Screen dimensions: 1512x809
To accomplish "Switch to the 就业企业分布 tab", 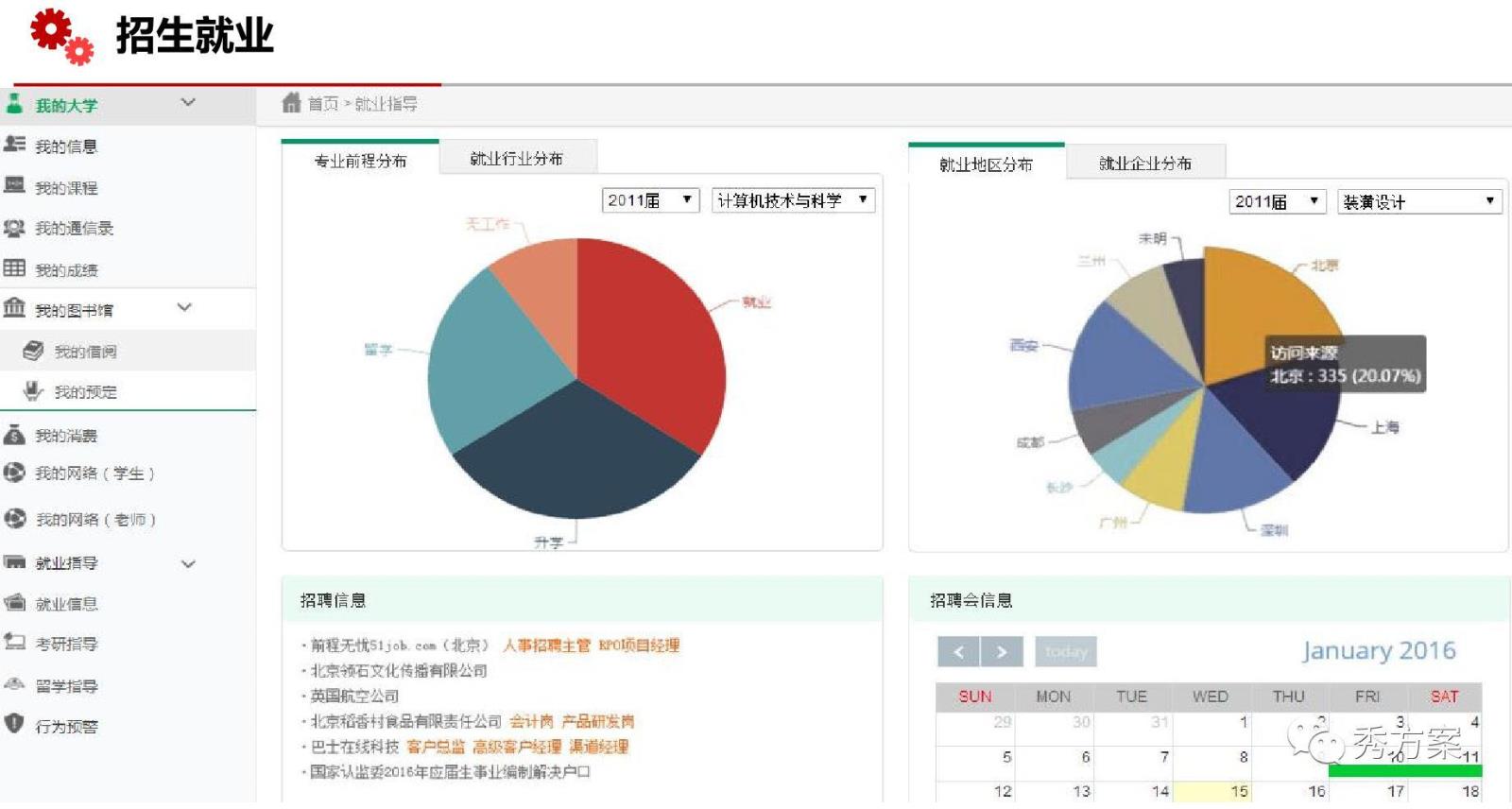I will click(x=1144, y=164).
